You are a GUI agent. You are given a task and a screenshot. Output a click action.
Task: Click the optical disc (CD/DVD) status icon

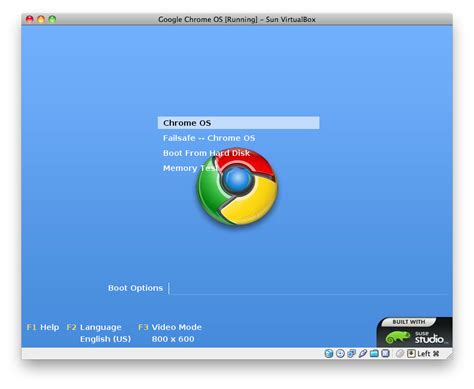coord(340,353)
